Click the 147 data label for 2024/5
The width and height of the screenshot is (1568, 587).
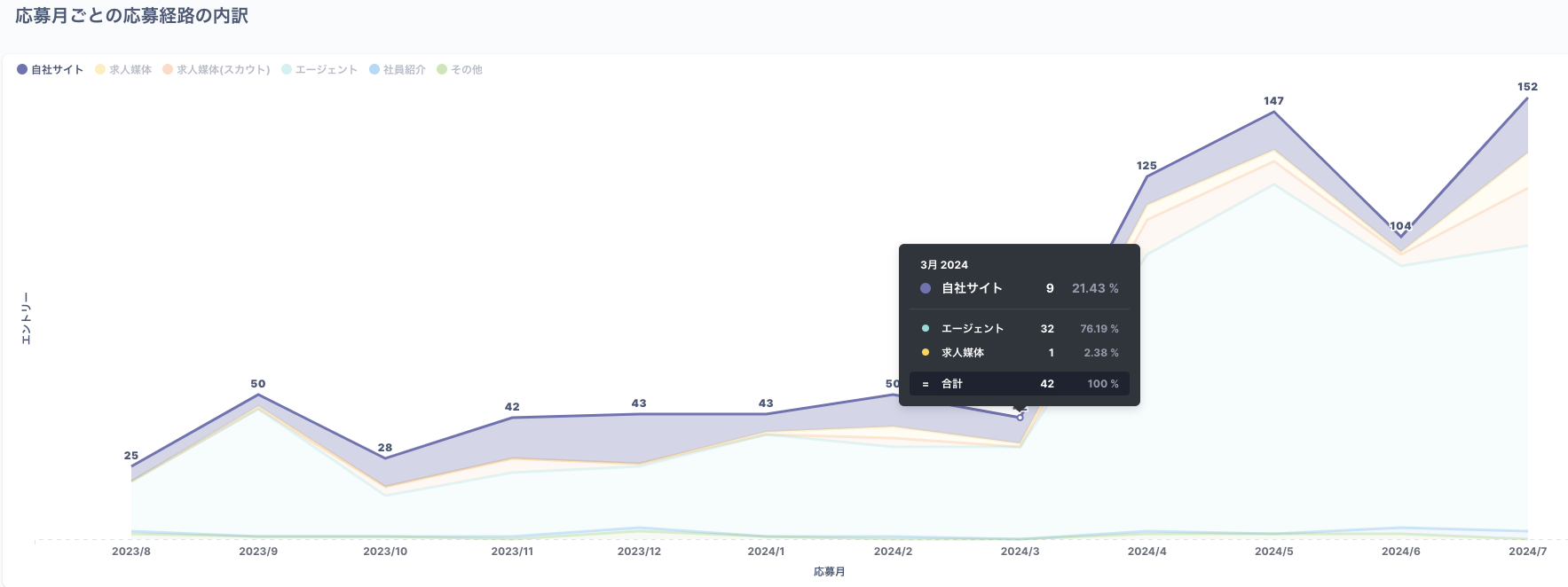click(x=1273, y=101)
